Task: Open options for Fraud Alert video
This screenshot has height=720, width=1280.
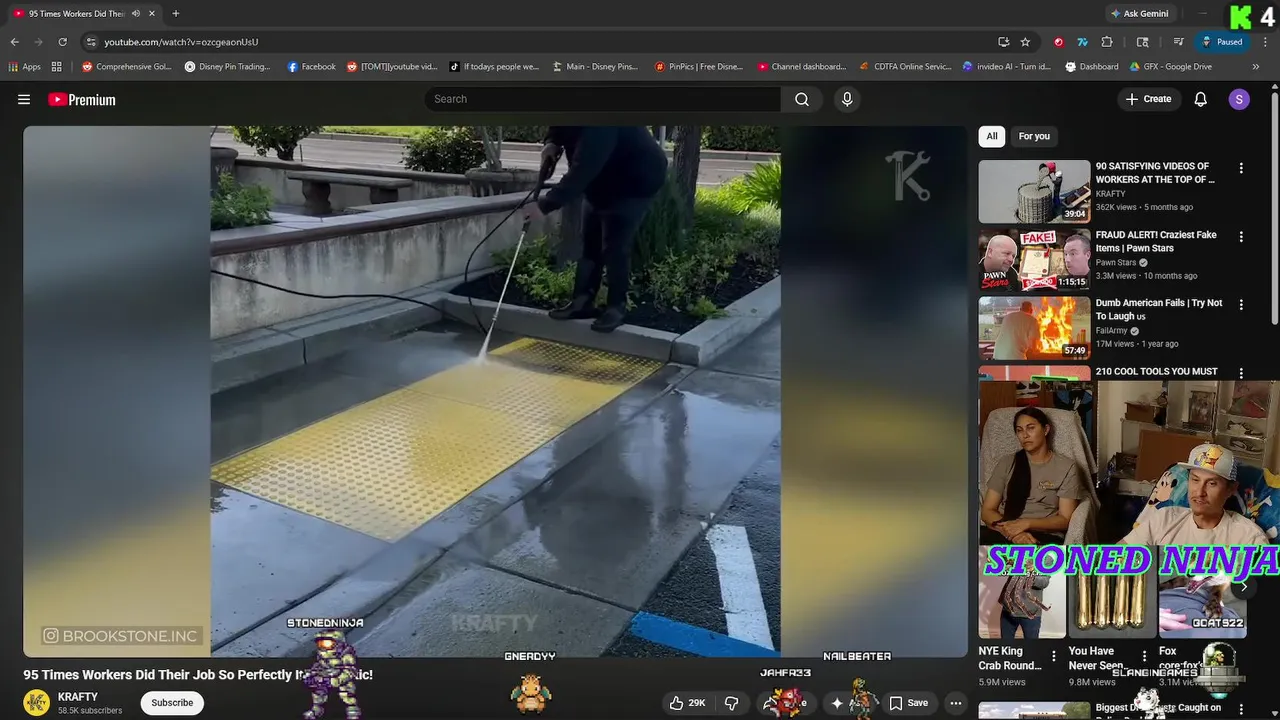Action: pyautogui.click(x=1241, y=237)
